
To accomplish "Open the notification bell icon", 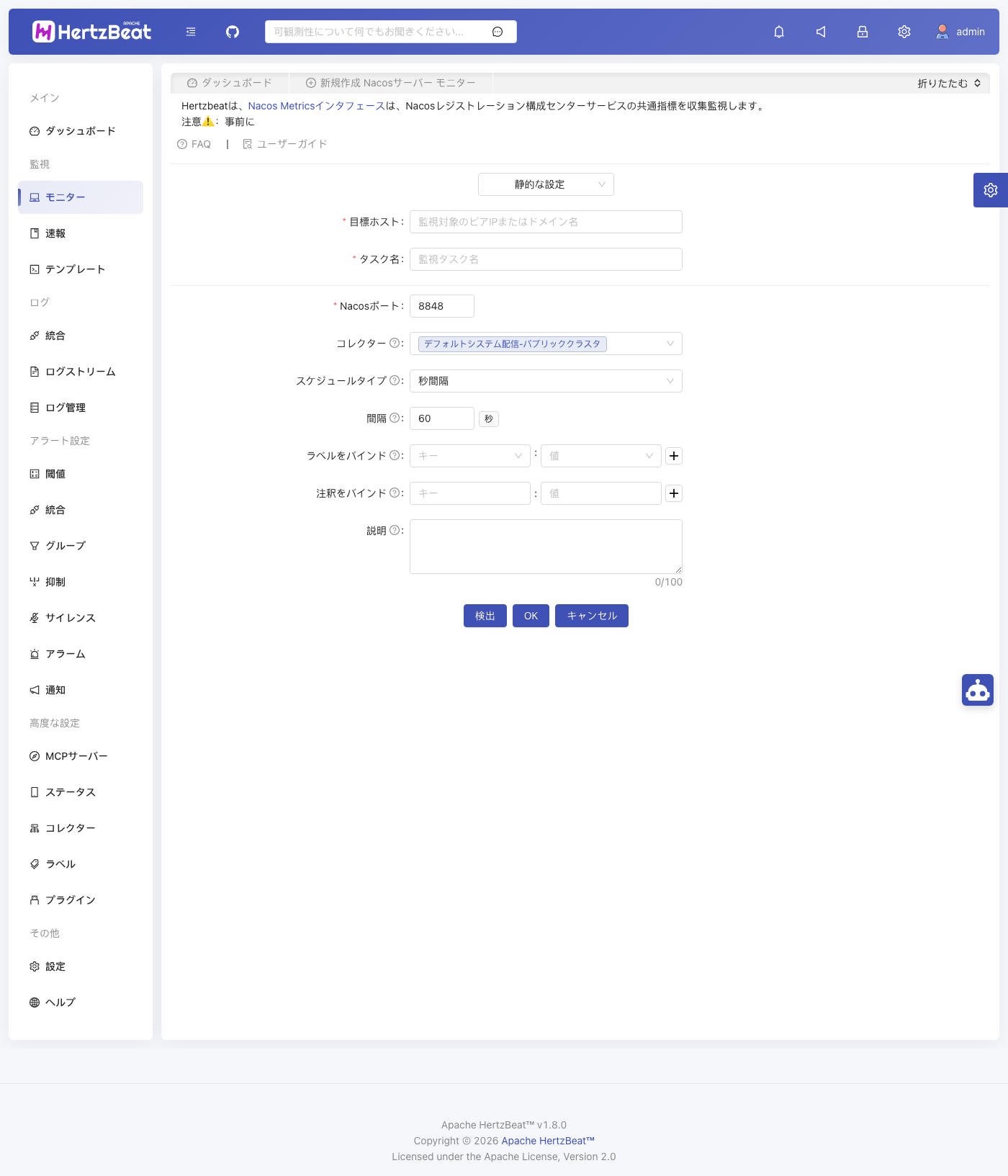I will coord(779,32).
